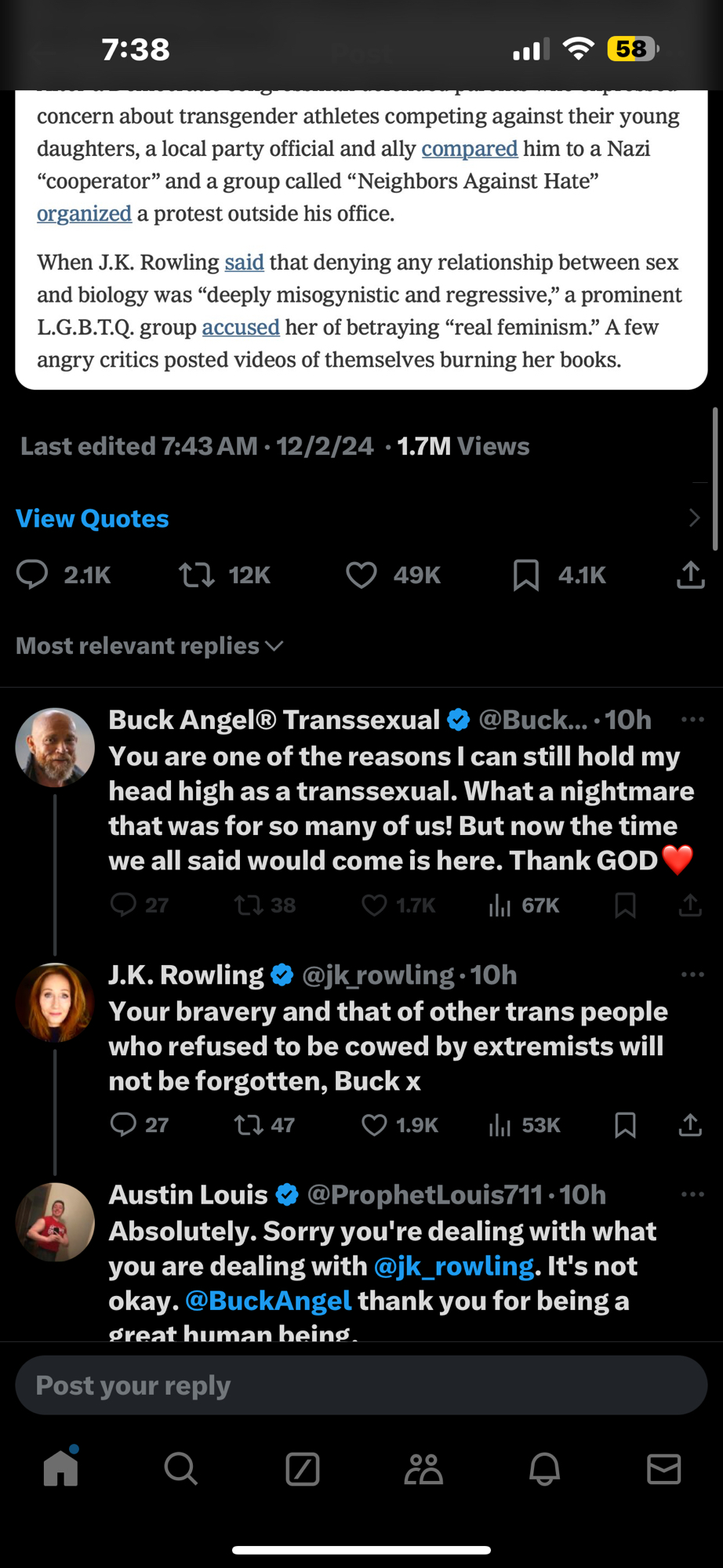Open more options on Buck Angel's reply
The width and height of the screenshot is (723, 1568).
pyautogui.click(x=692, y=720)
